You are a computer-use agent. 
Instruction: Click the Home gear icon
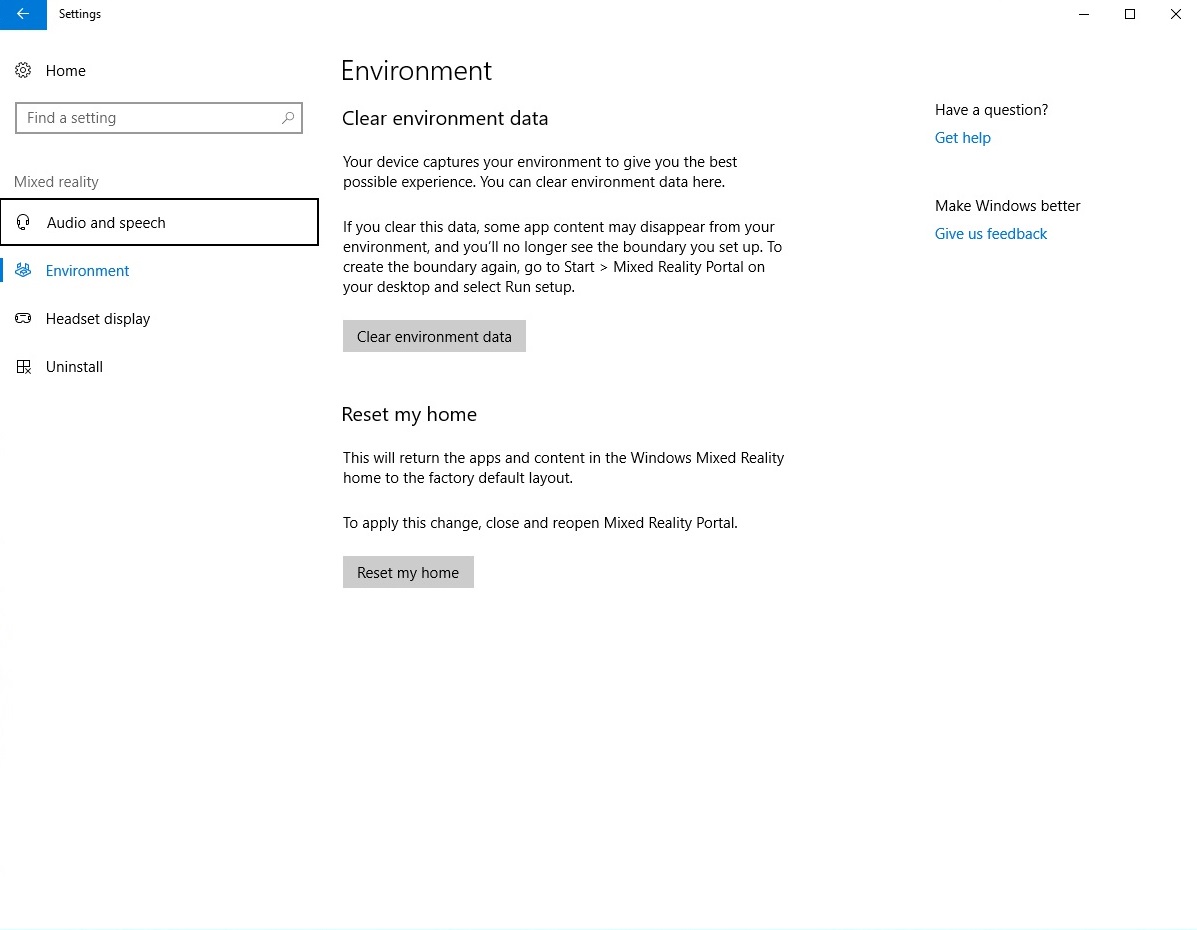tap(23, 71)
